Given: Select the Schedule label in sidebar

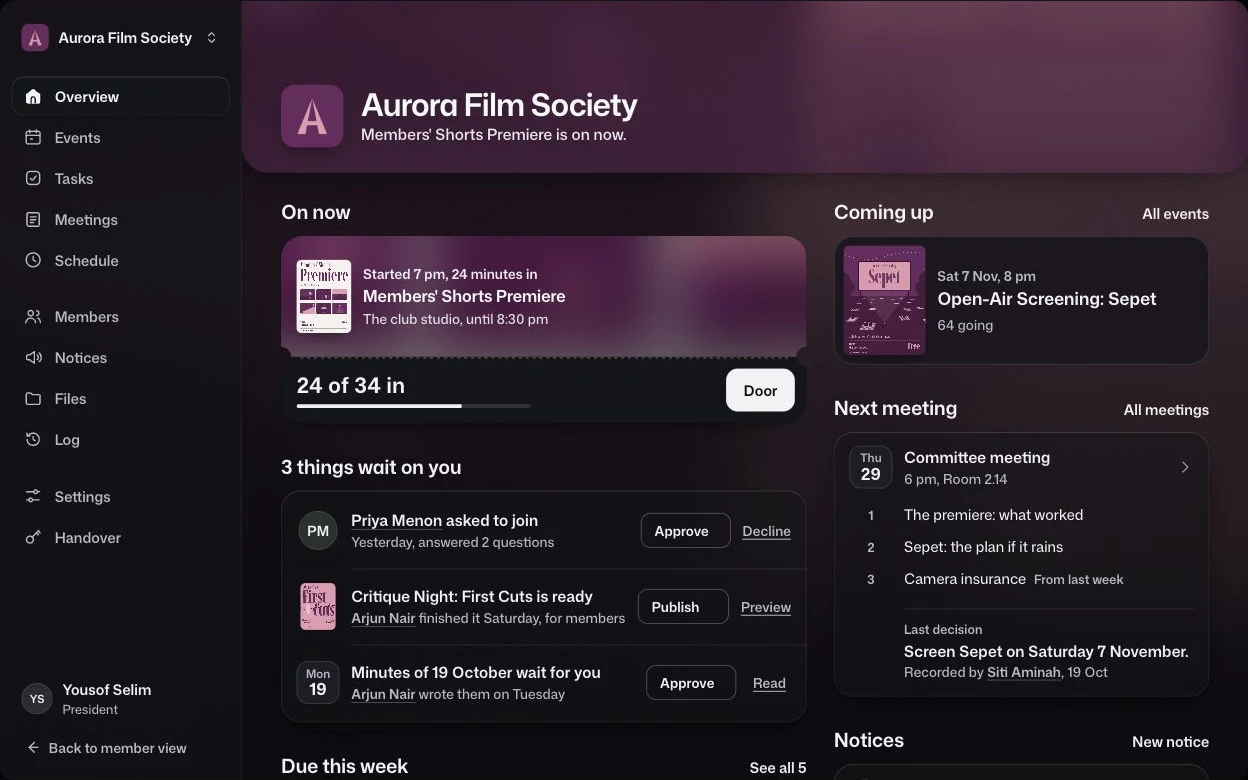Looking at the screenshot, I should pos(86,261).
